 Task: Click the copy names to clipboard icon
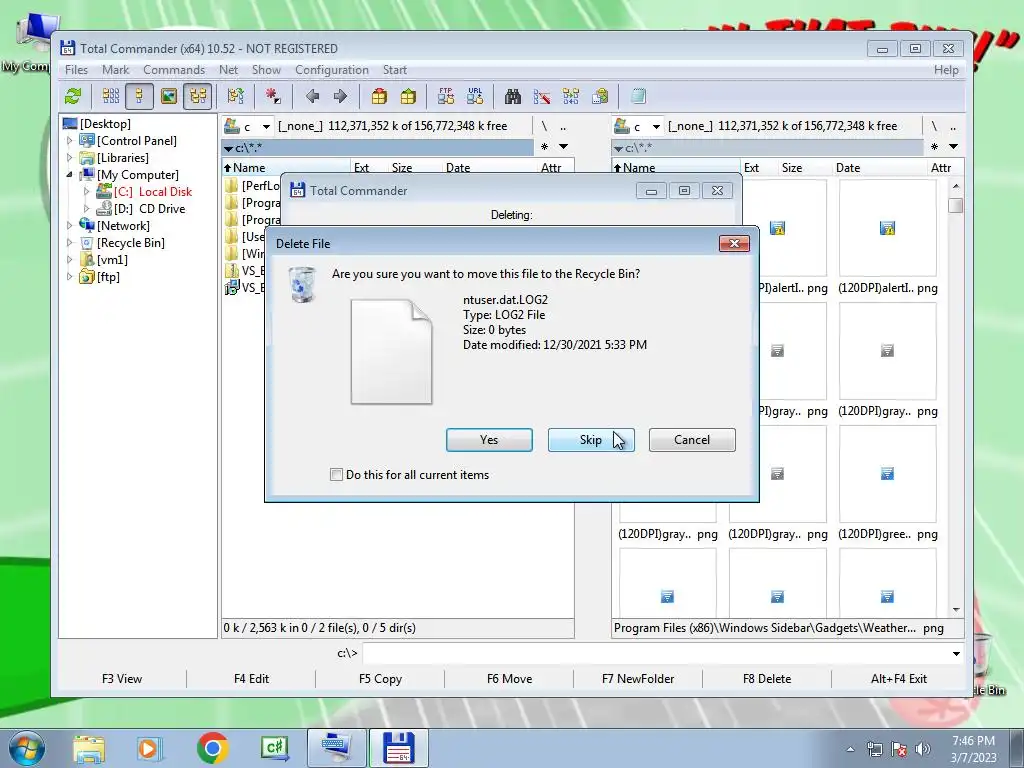coord(600,97)
